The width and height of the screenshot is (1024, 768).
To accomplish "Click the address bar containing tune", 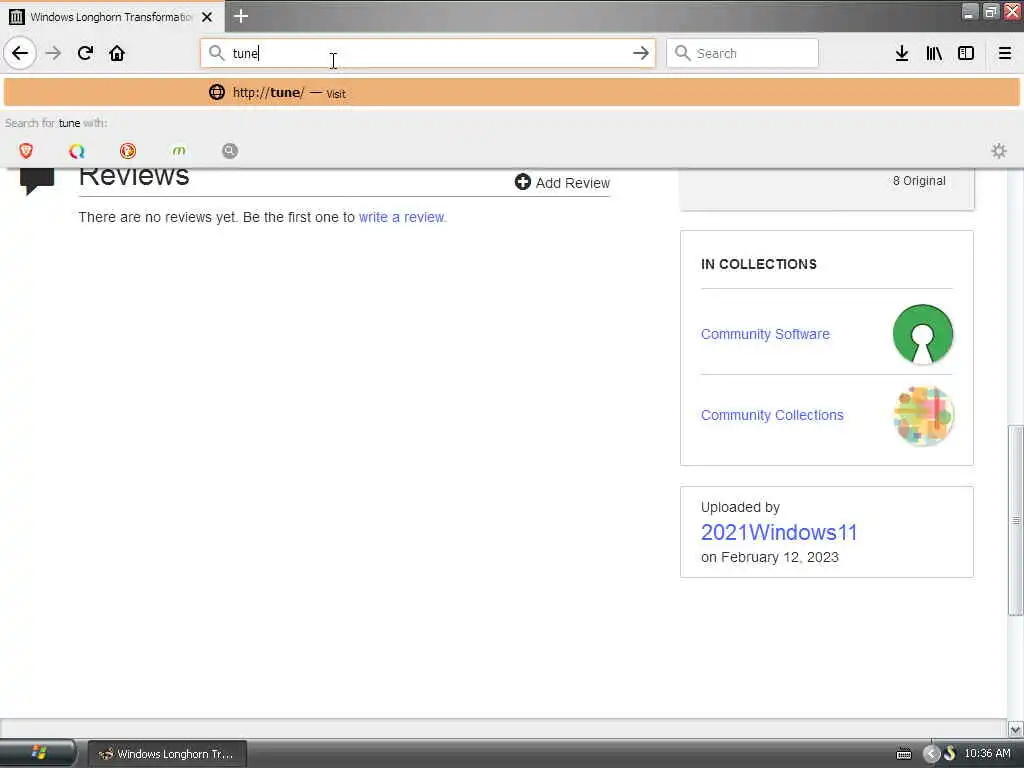I will click(428, 53).
